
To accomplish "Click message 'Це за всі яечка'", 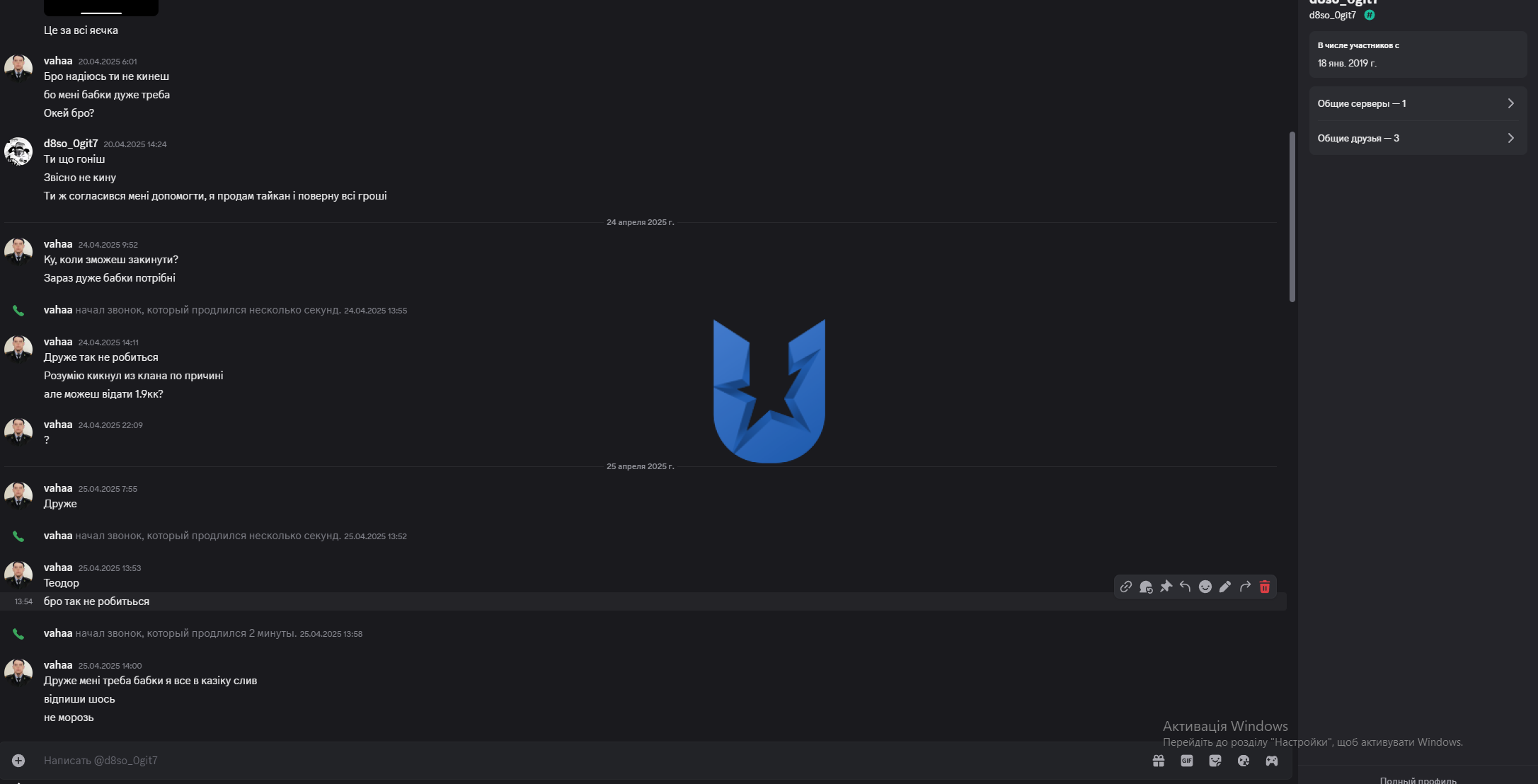I will [x=81, y=30].
